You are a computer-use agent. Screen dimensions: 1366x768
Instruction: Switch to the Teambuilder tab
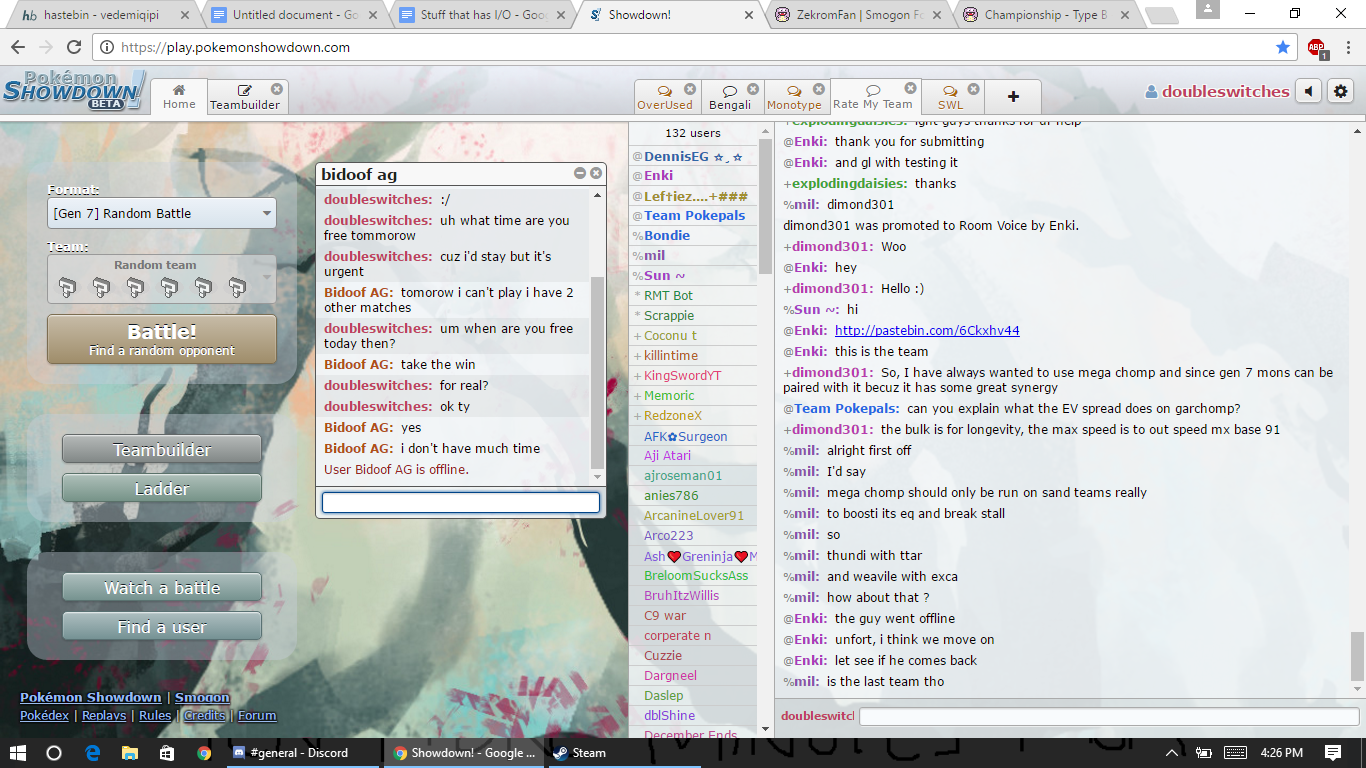click(x=245, y=97)
